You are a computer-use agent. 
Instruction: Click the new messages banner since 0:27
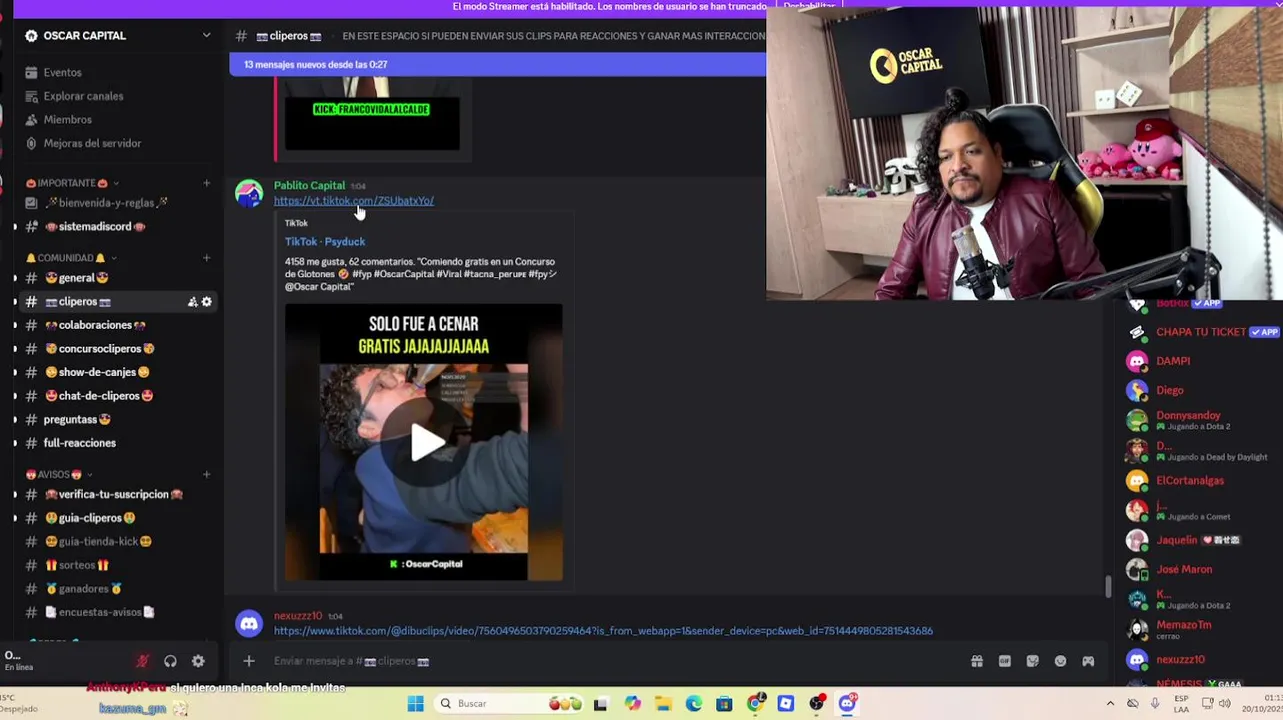pyautogui.click(x=498, y=65)
